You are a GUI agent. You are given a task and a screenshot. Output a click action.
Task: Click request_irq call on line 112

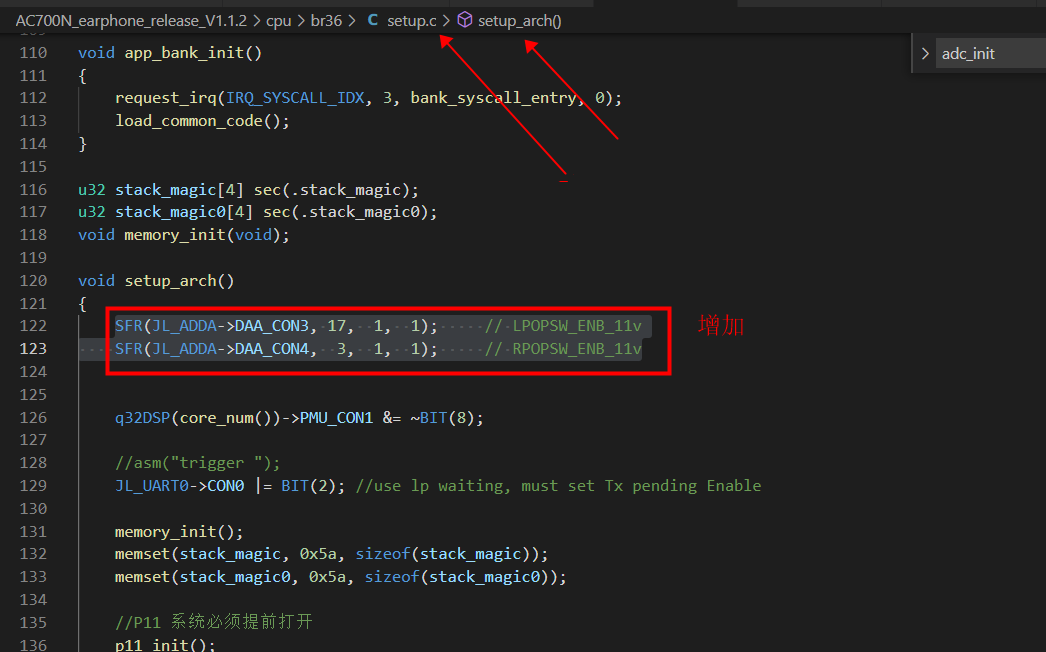(165, 98)
